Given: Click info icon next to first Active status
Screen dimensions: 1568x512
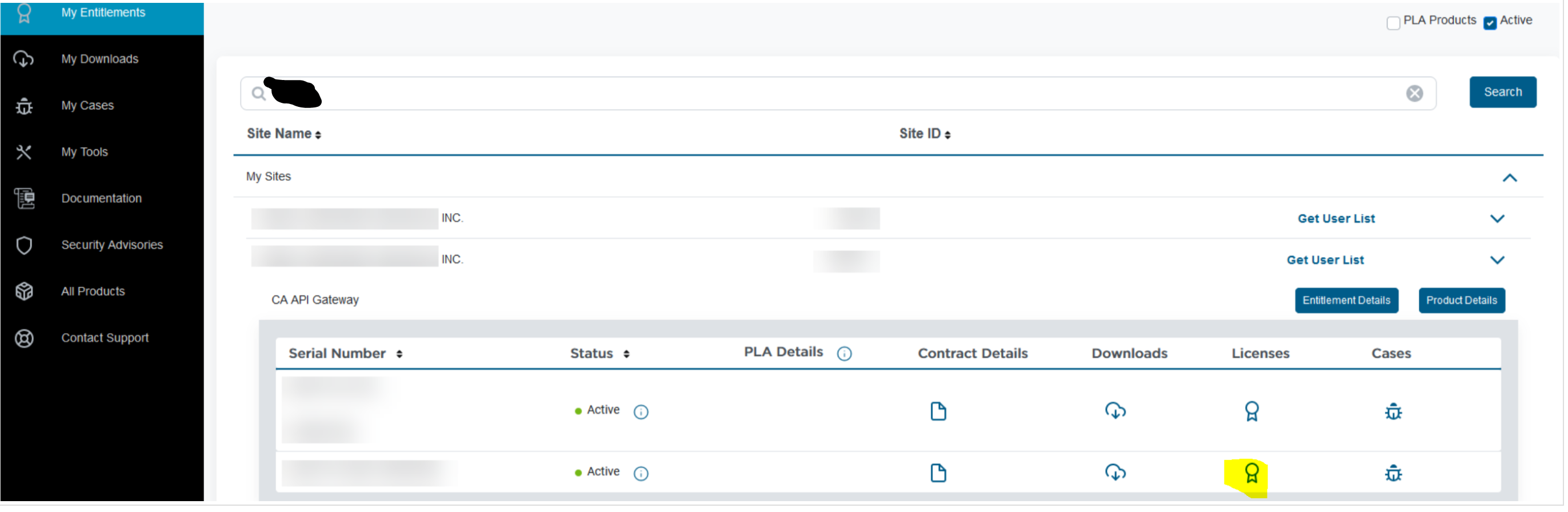Looking at the screenshot, I should pyautogui.click(x=641, y=412).
